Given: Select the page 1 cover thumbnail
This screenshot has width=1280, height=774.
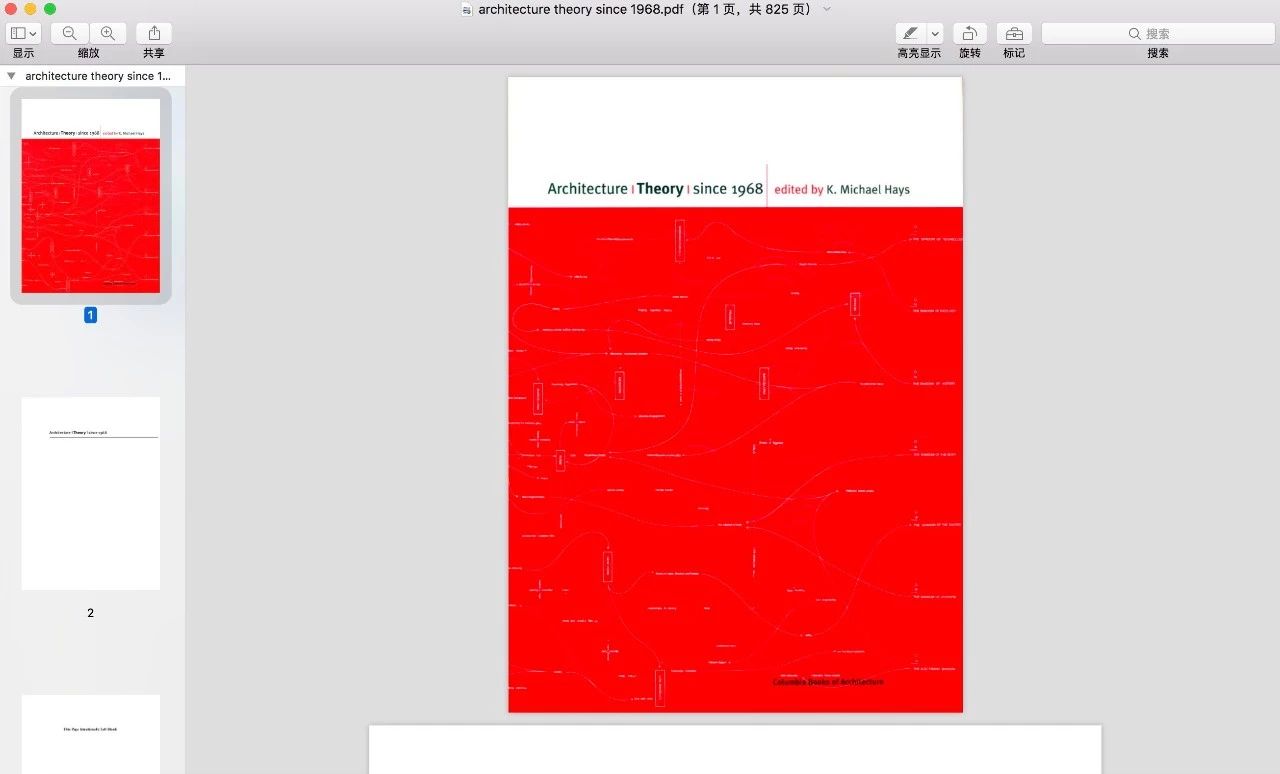Looking at the screenshot, I should (x=91, y=195).
